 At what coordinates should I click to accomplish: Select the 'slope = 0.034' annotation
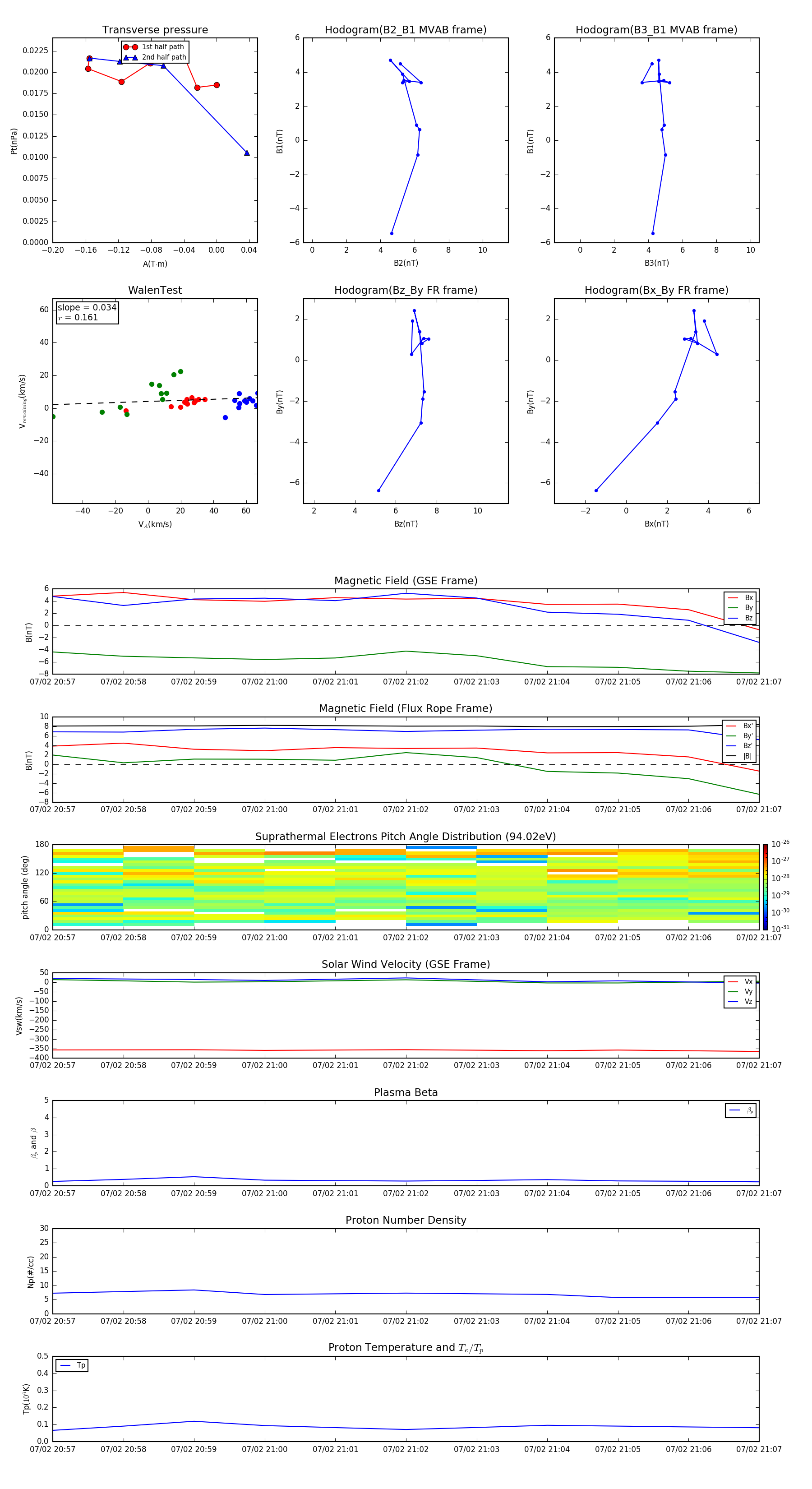[x=87, y=308]
